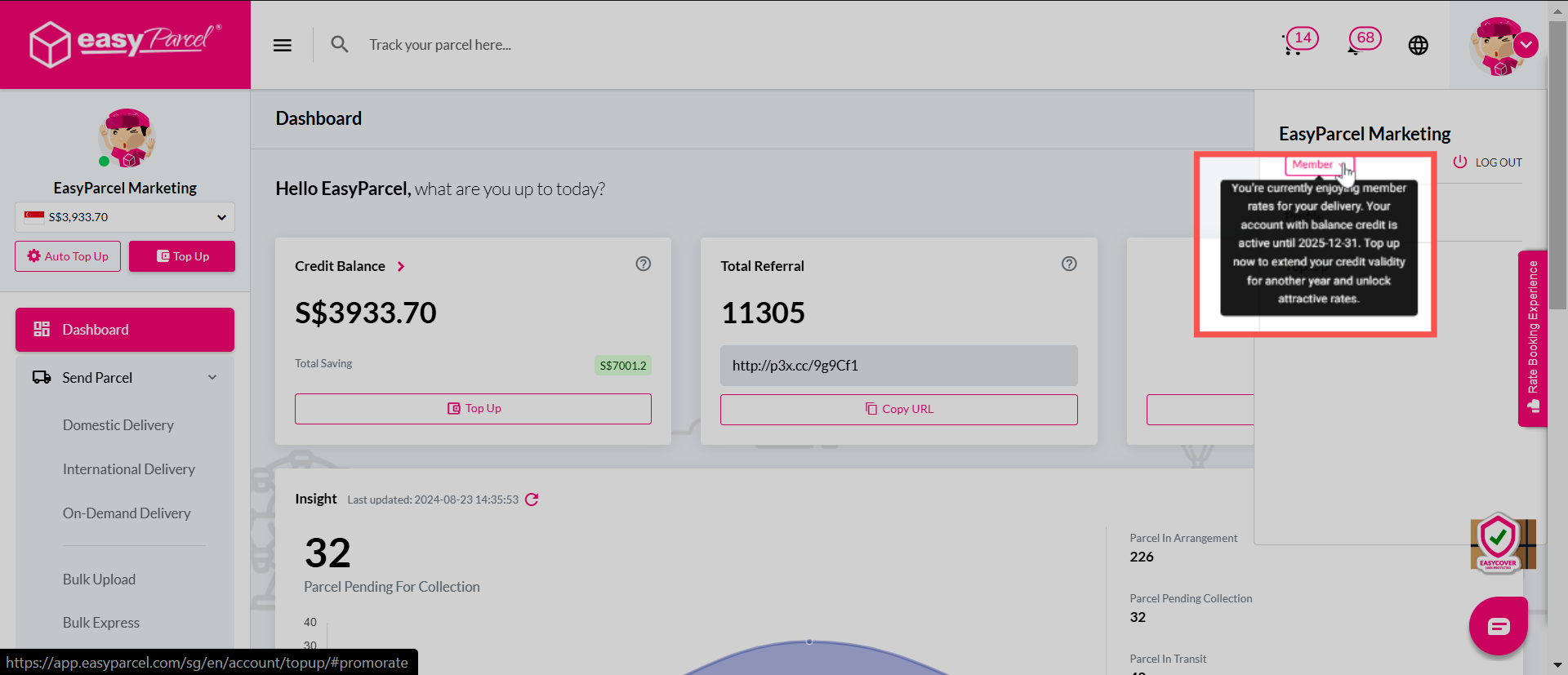This screenshot has width=1568, height=675.
Task: Click Top Up in Credit Balance card
Action: pyautogui.click(x=473, y=409)
